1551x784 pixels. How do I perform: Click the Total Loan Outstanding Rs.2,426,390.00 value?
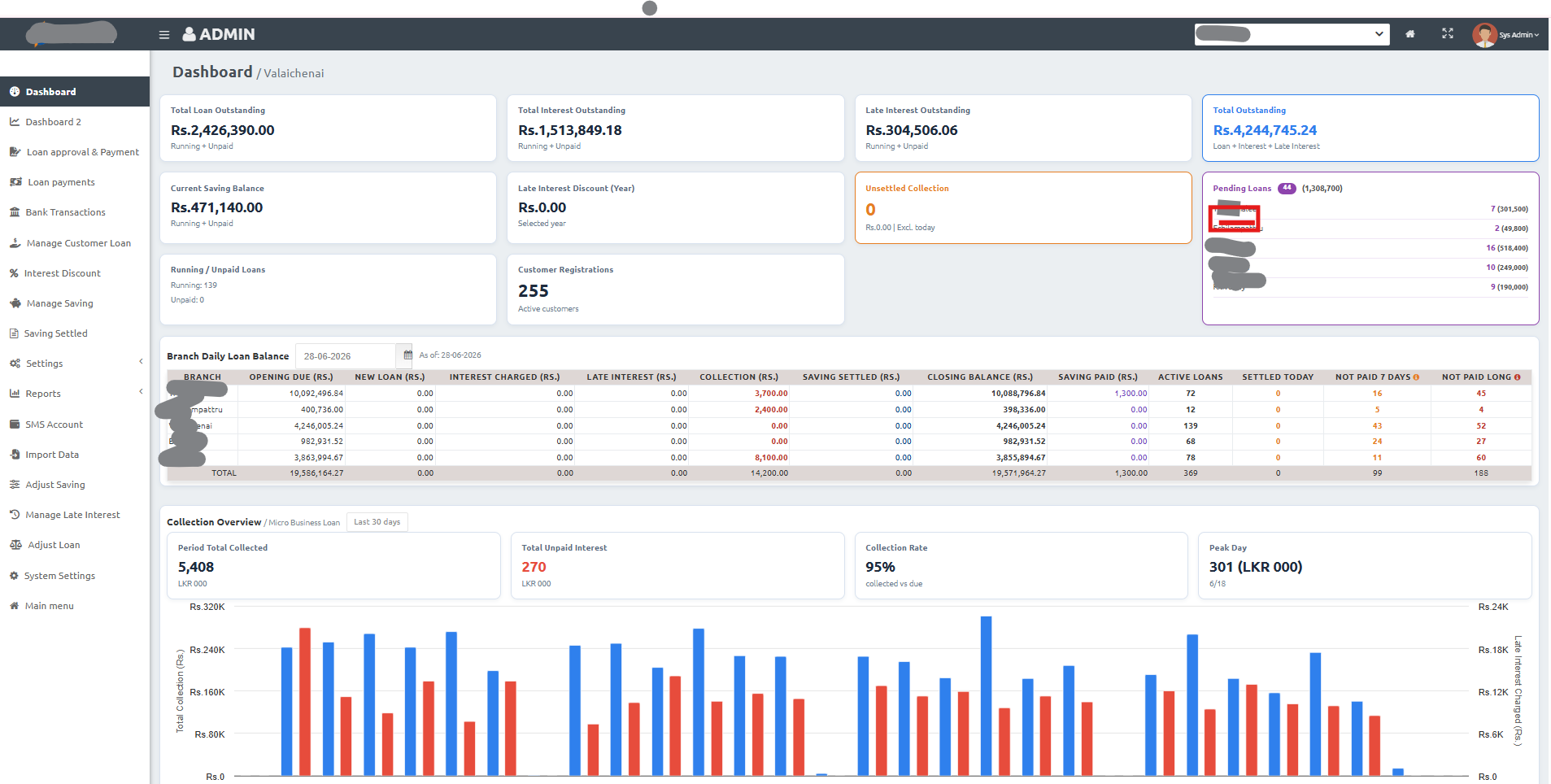point(223,130)
